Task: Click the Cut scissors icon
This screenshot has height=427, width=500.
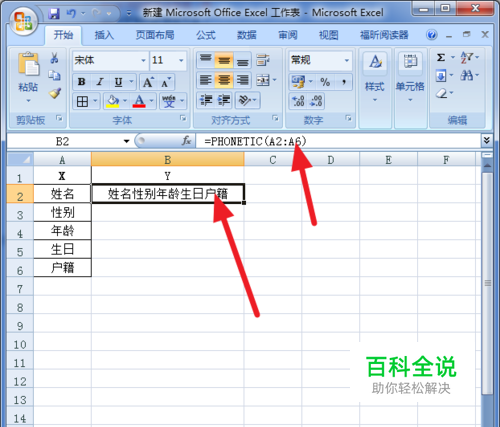Action: click(54, 58)
